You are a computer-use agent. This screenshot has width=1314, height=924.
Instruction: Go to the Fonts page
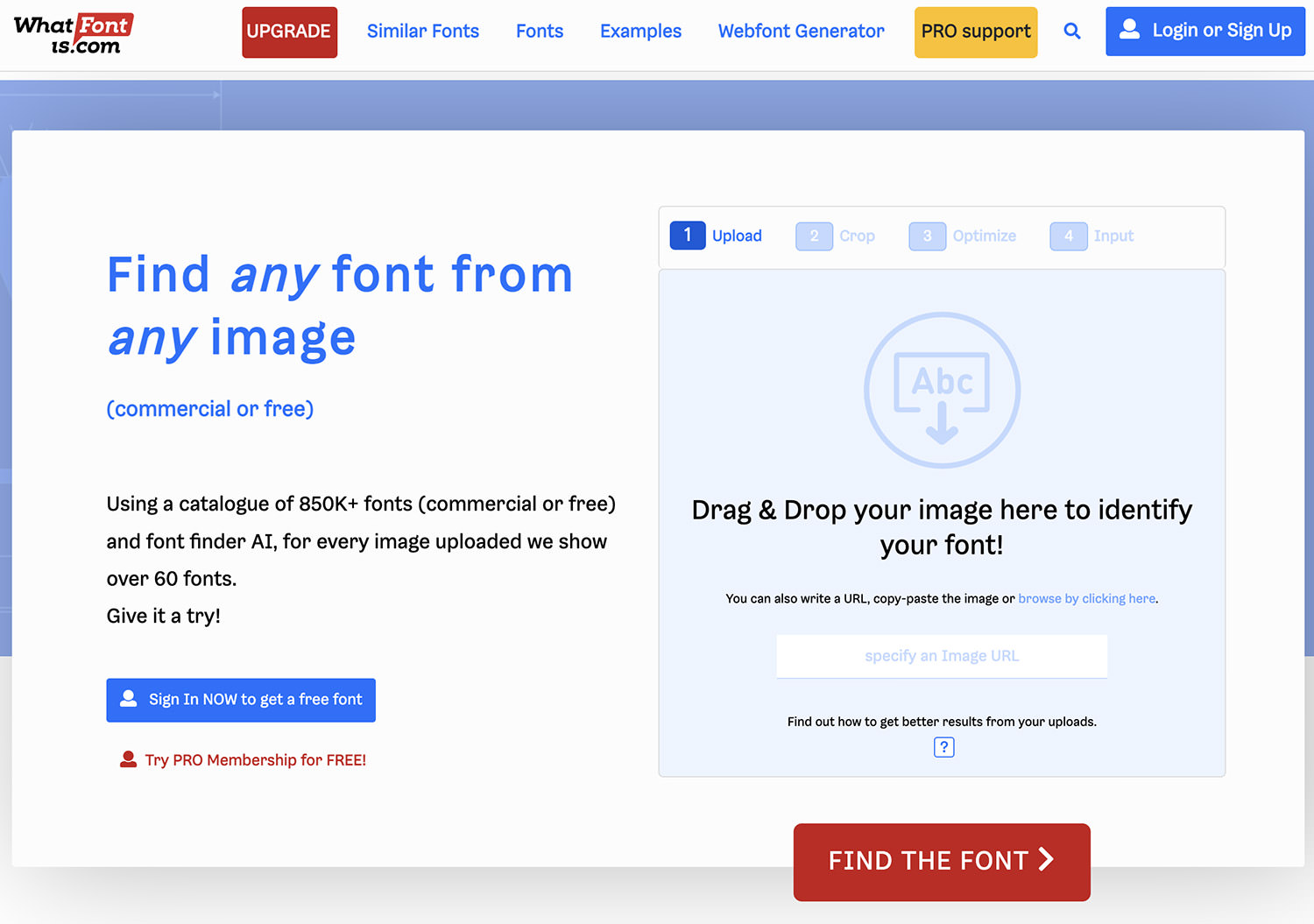(x=540, y=32)
